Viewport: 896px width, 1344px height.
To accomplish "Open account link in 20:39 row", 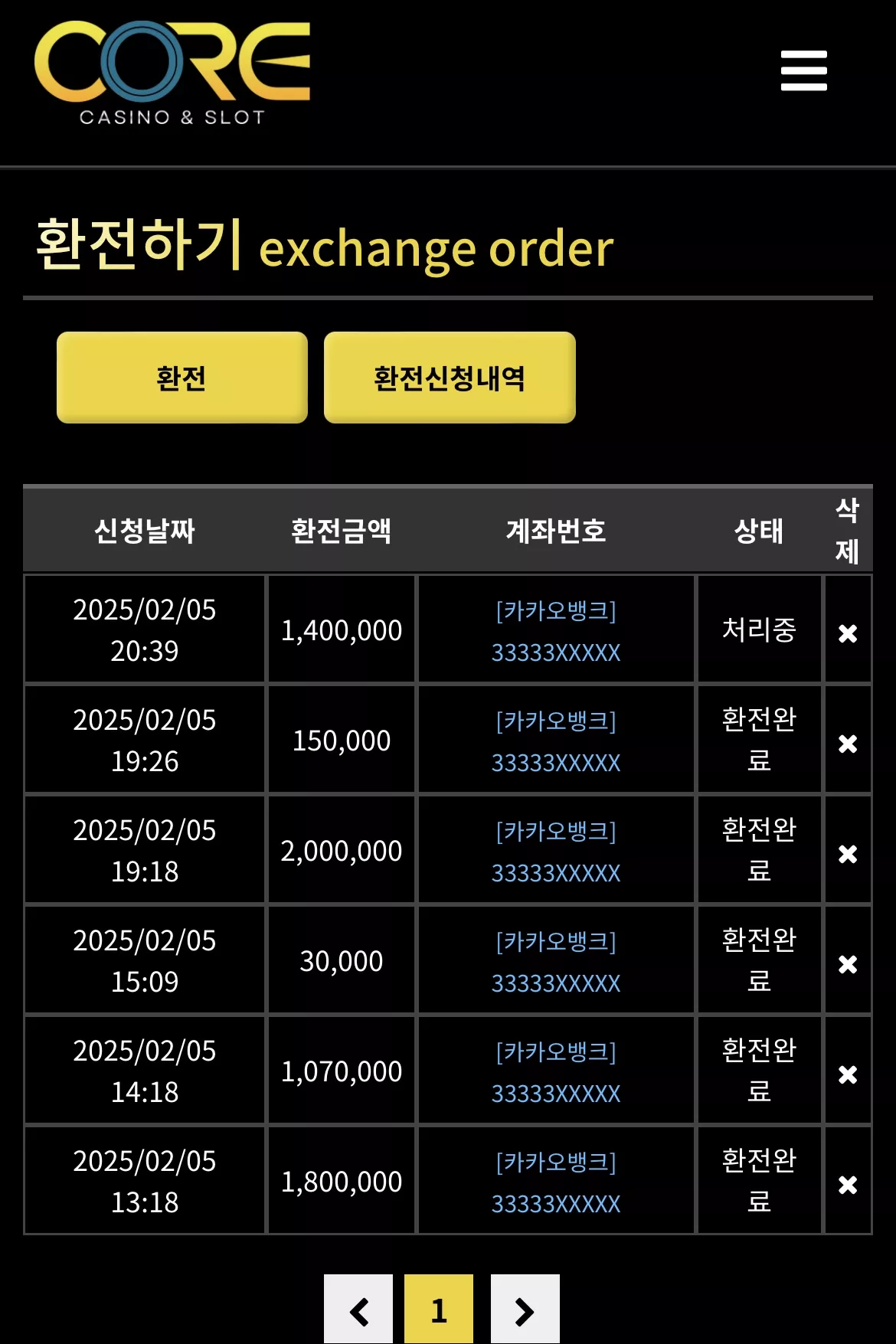I will pos(556,631).
